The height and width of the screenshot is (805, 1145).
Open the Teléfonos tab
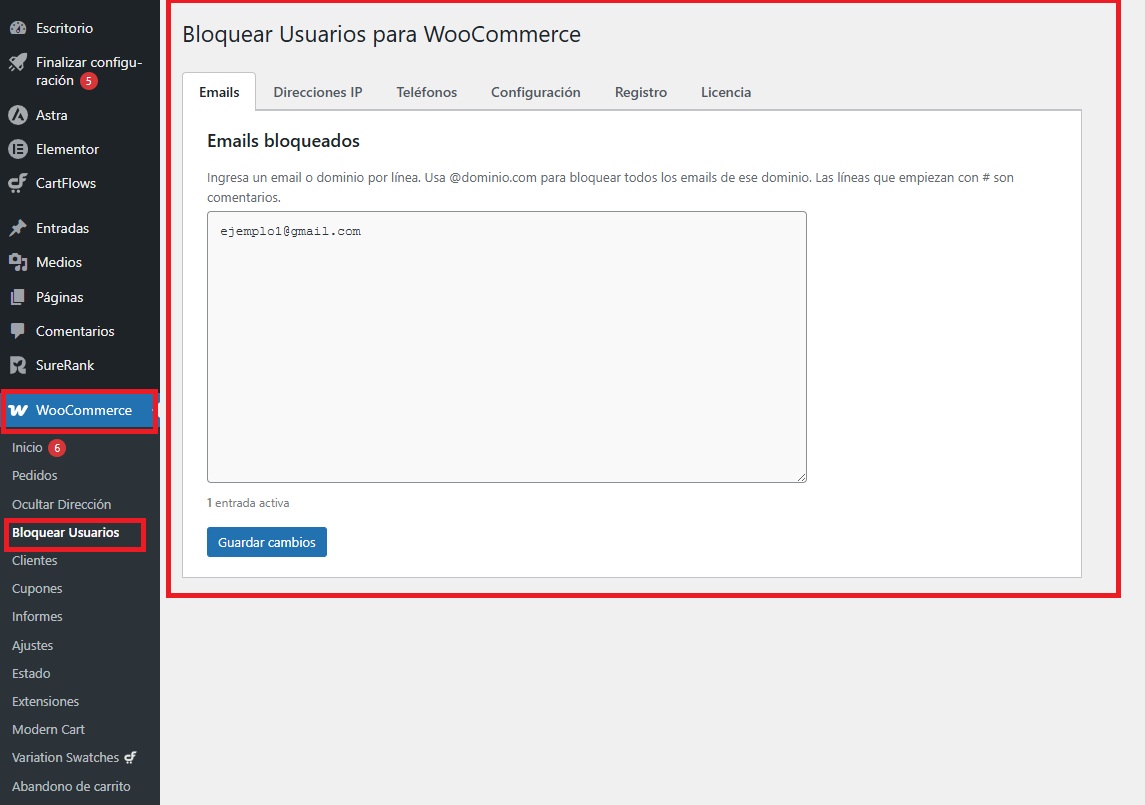click(x=426, y=92)
